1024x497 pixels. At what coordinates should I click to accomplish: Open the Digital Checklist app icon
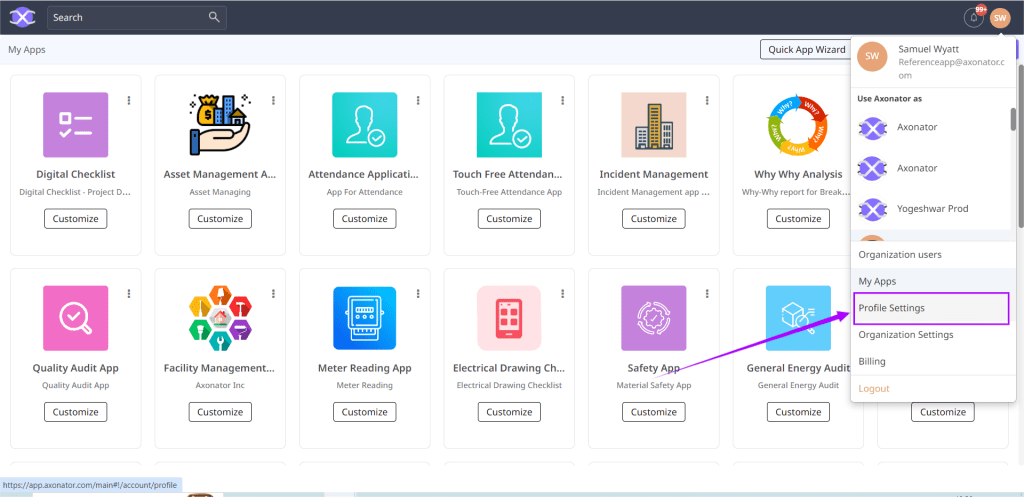75,125
